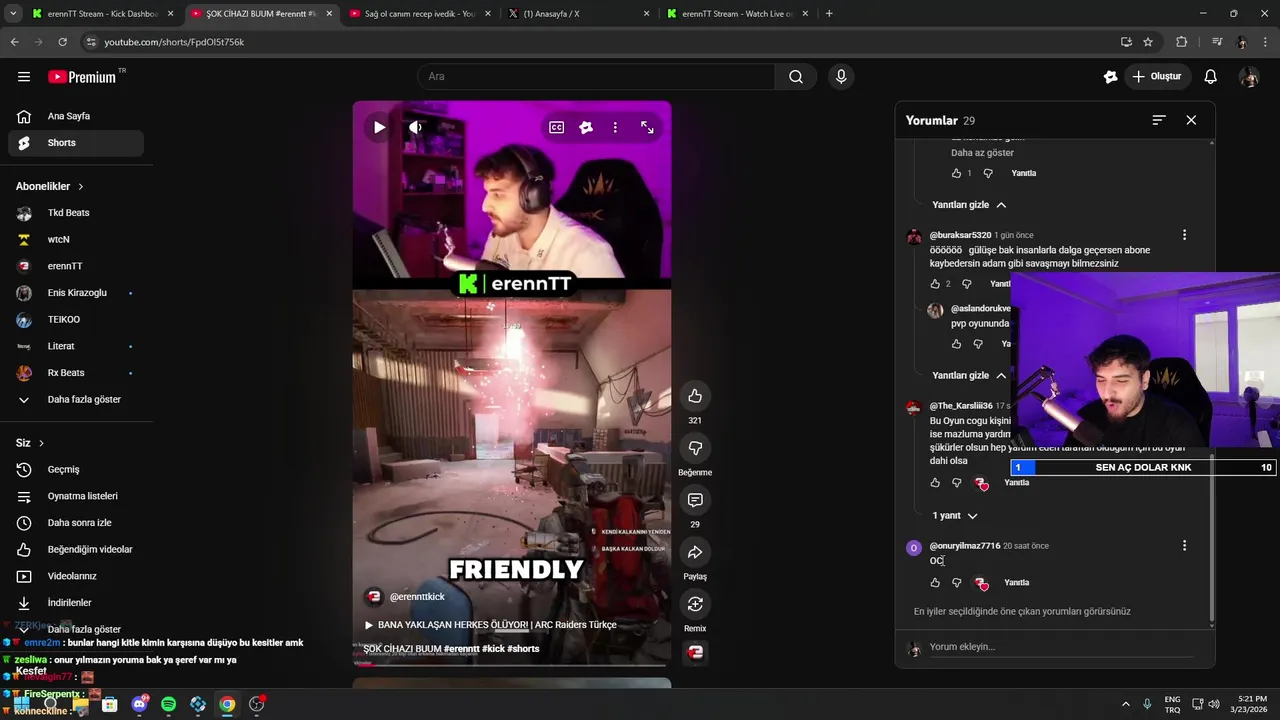Start voice search with microphone icon
Viewport: 1280px width, 720px height.
[x=841, y=77]
